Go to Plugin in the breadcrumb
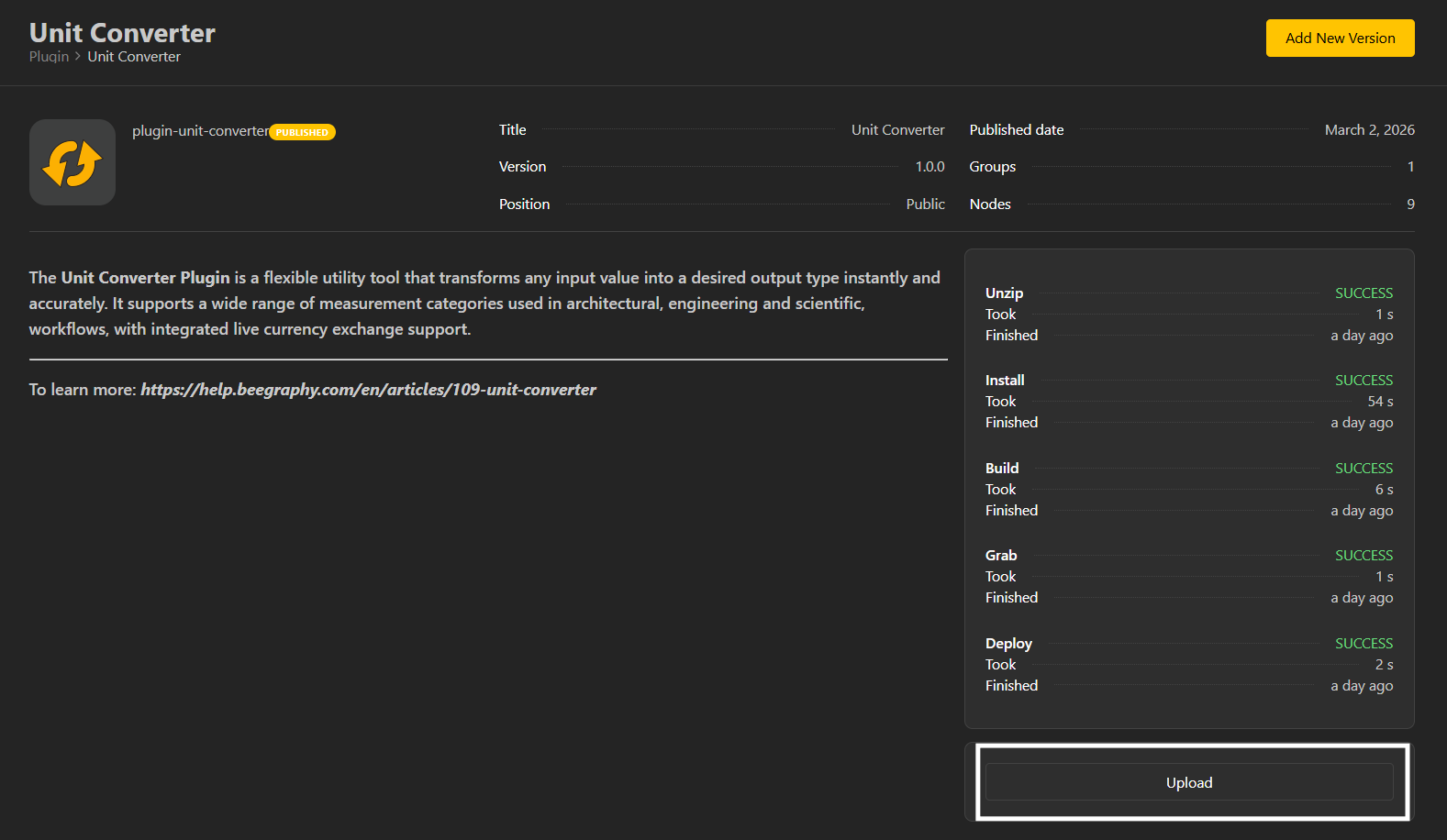Viewport: 1447px width, 840px height. click(x=49, y=57)
